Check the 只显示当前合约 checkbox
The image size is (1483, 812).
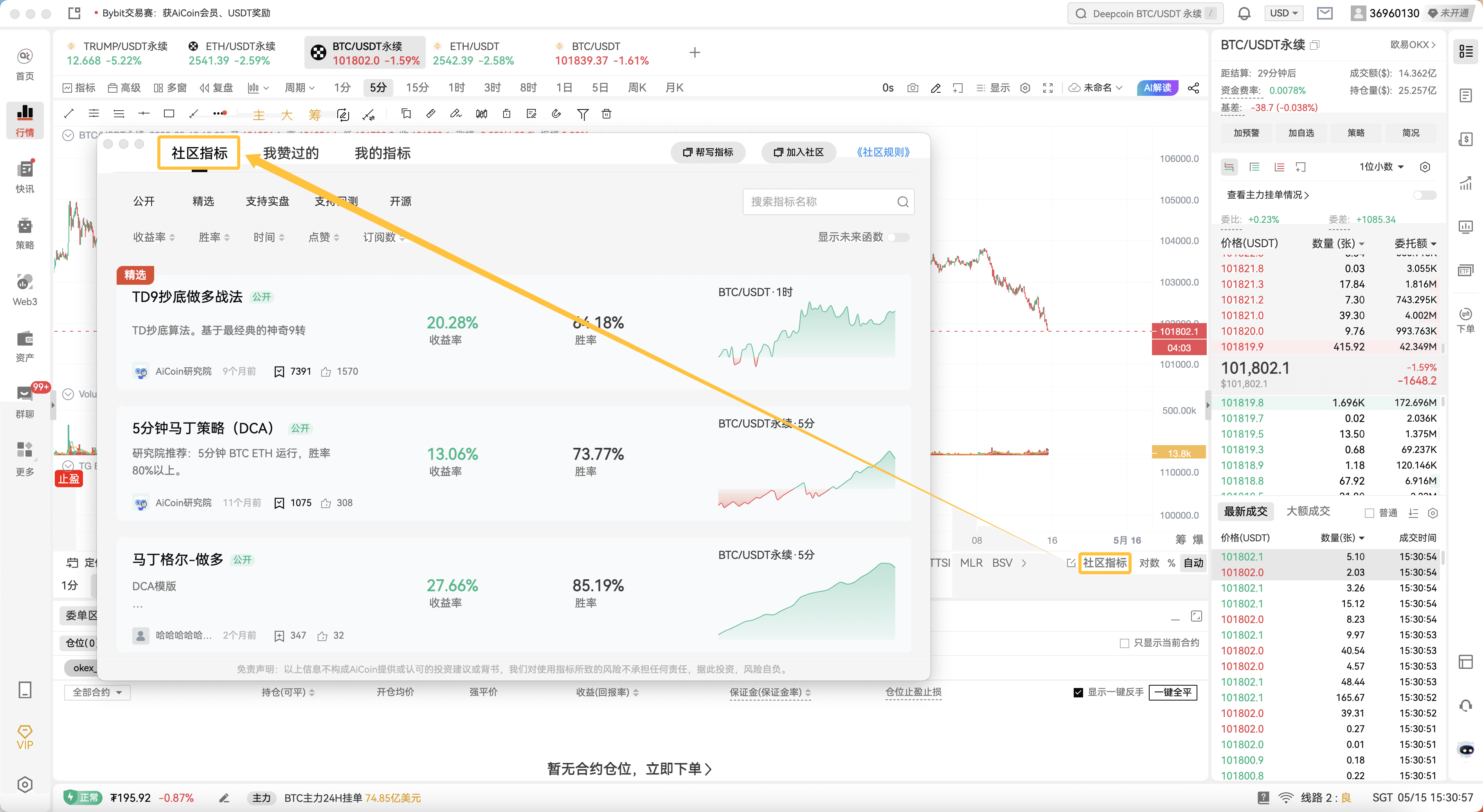coord(1124,643)
